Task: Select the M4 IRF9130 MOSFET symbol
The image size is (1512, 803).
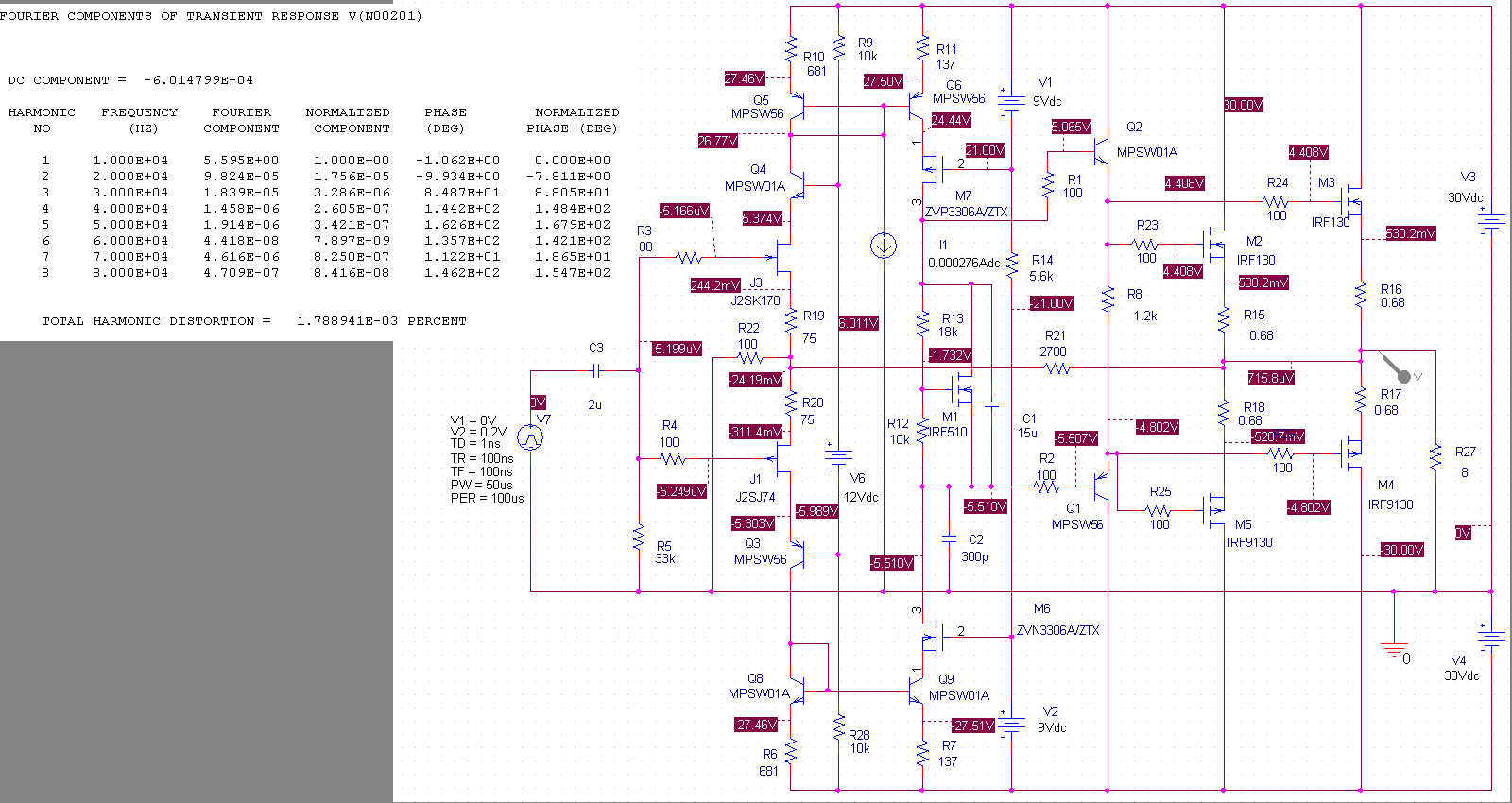Action: [1351, 454]
